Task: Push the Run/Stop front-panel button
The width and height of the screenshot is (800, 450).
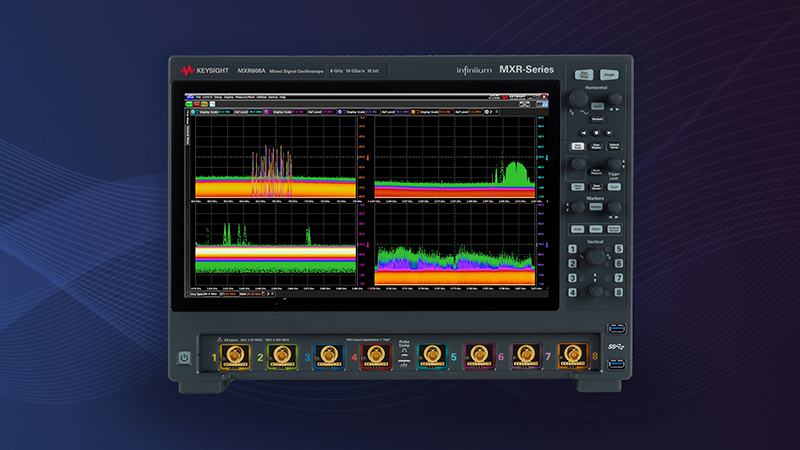Action: click(x=584, y=74)
